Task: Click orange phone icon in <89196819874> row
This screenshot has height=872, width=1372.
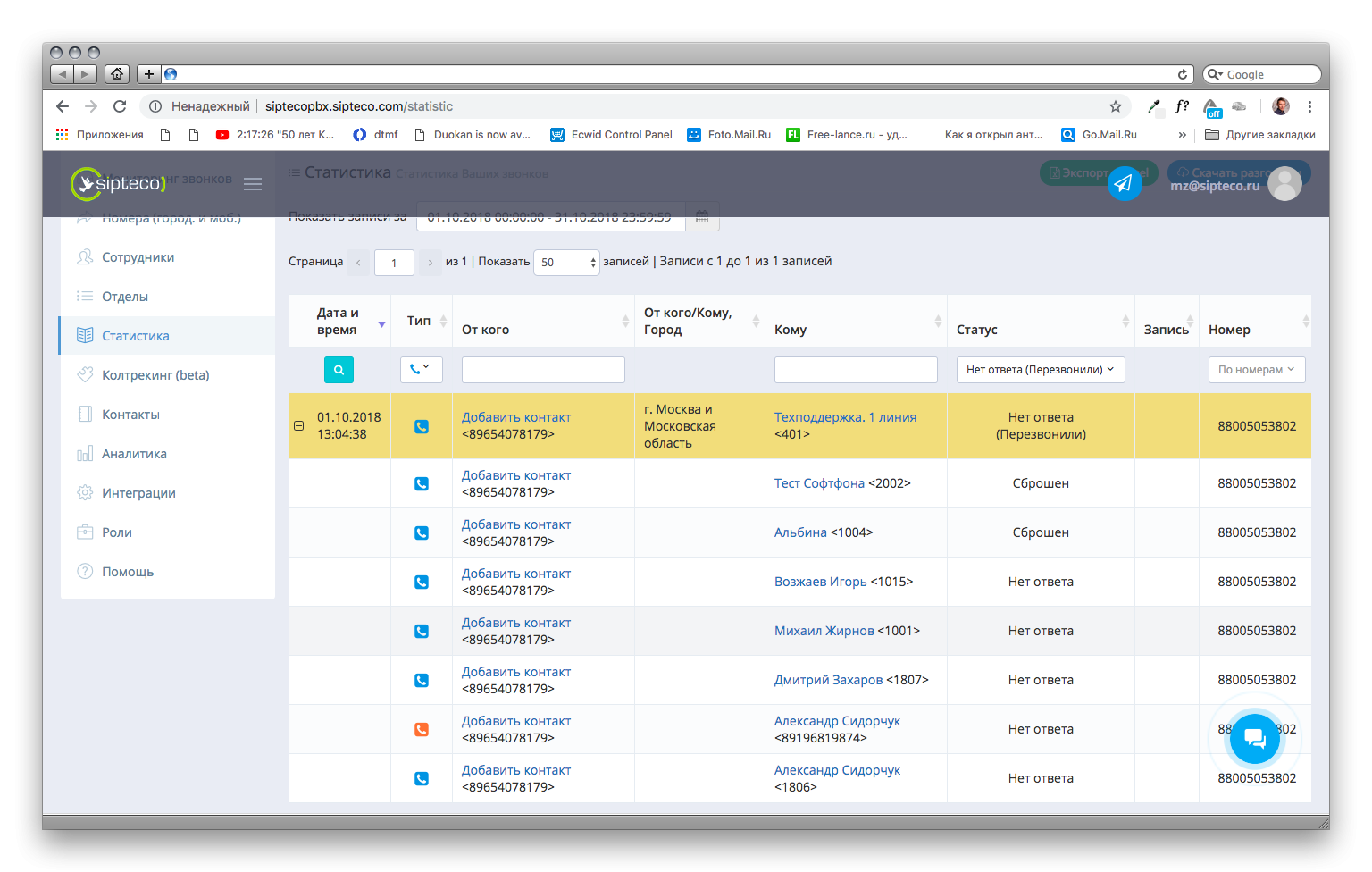Action: (x=422, y=729)
